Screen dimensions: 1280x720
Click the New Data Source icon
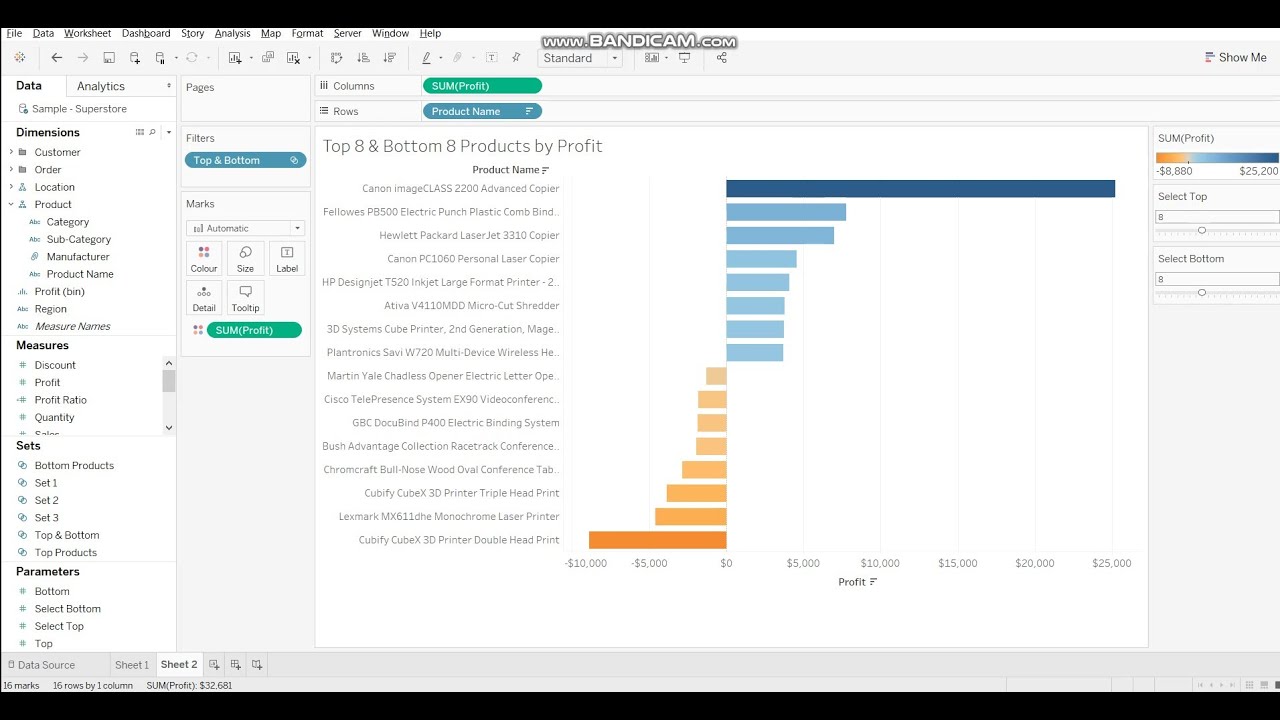(x=135, y=58)
